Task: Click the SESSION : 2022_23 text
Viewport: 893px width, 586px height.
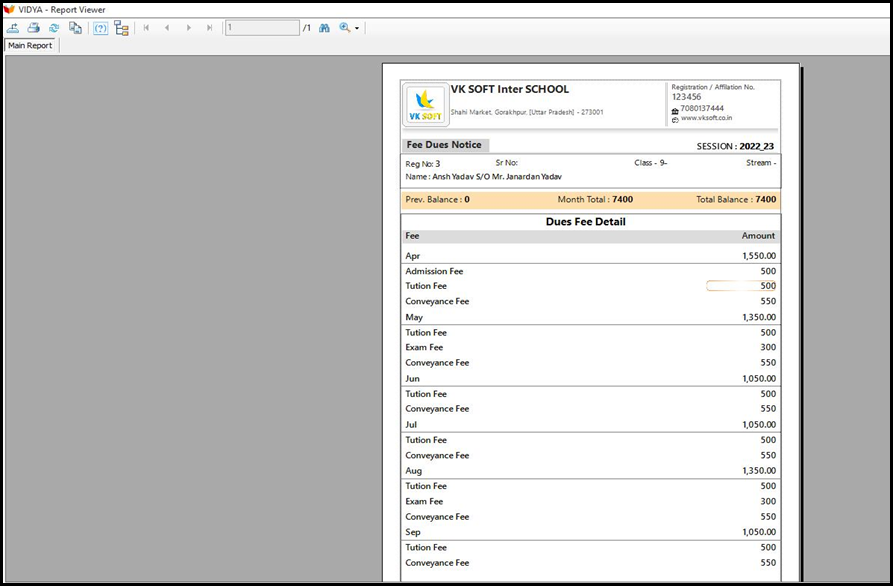Action: click(735, 146)
